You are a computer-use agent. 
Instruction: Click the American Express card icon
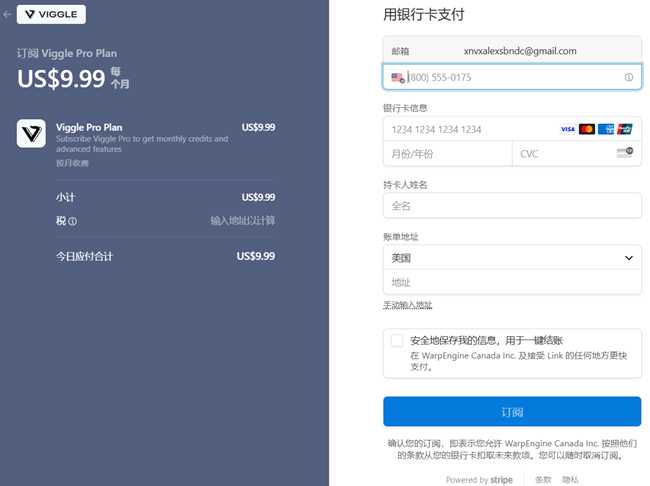tap(606, 129)
